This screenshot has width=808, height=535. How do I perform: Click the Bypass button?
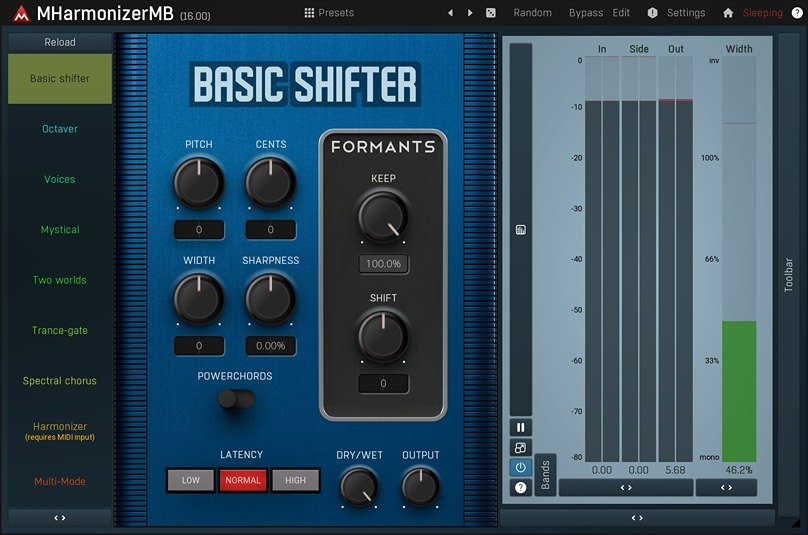coord(586,13)
